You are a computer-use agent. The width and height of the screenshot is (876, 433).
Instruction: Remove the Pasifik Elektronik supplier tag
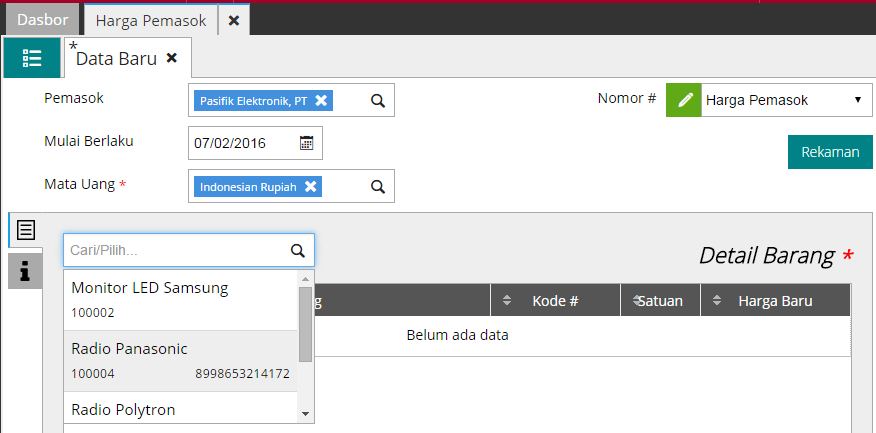tap(321, 101)
